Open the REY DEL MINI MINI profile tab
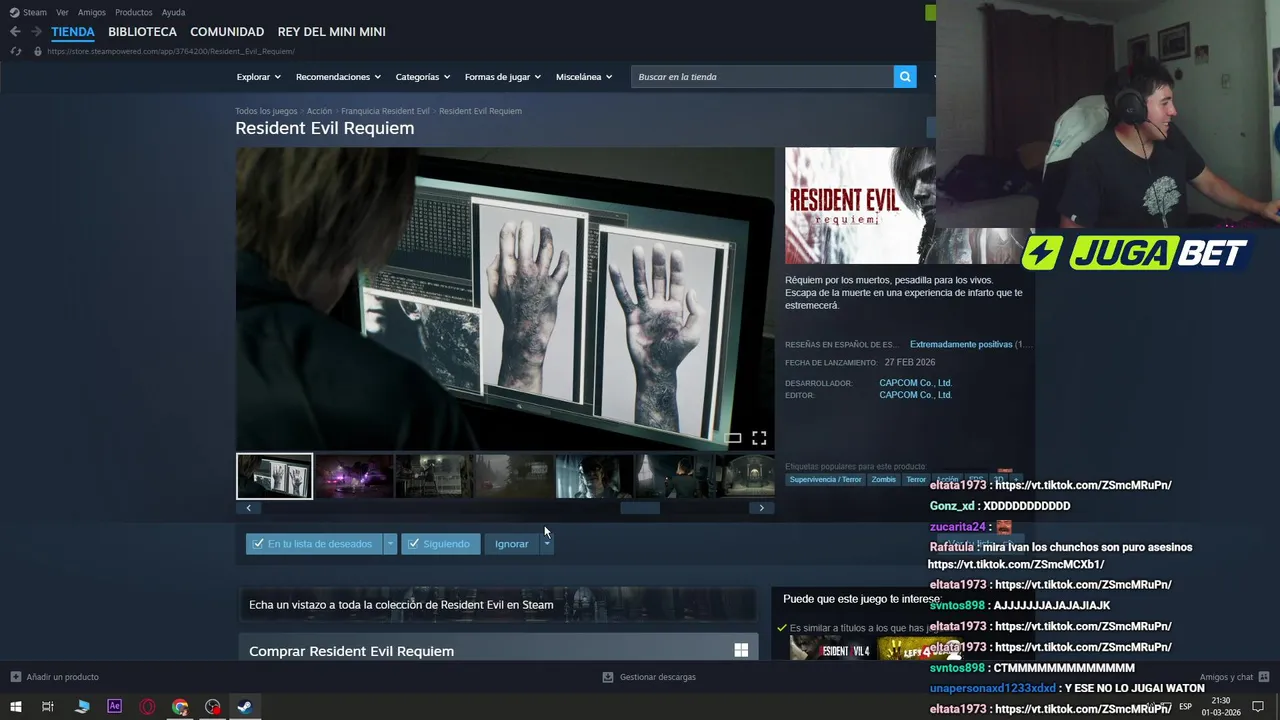This screenshot has height=720, width=1280. pos(331,32)
